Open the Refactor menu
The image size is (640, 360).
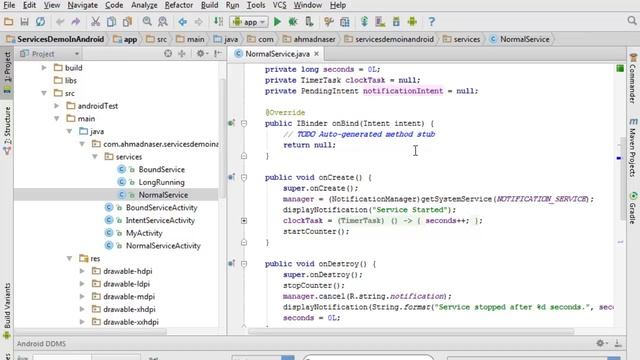pos(178,5)
